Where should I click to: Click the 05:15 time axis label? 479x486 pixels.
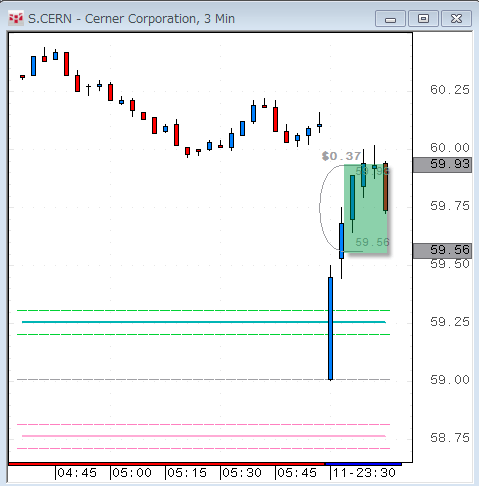[187, 473]
